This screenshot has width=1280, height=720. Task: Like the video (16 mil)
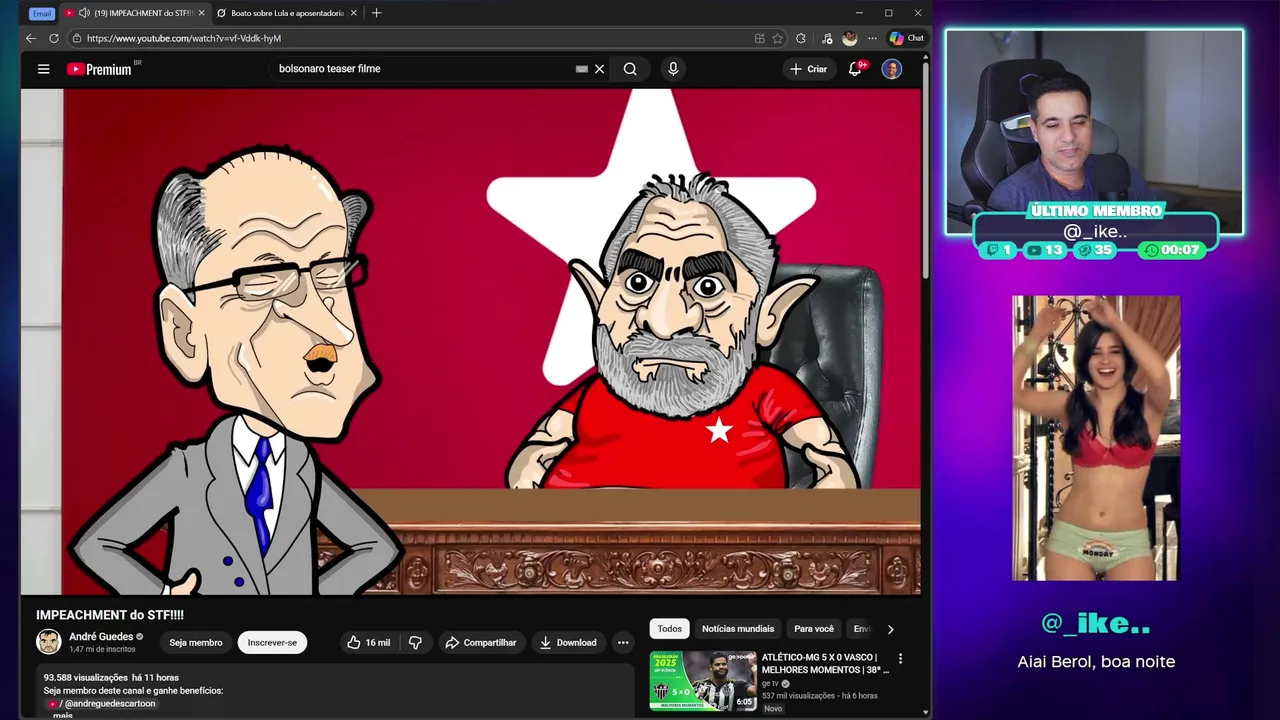click(368, 643)
